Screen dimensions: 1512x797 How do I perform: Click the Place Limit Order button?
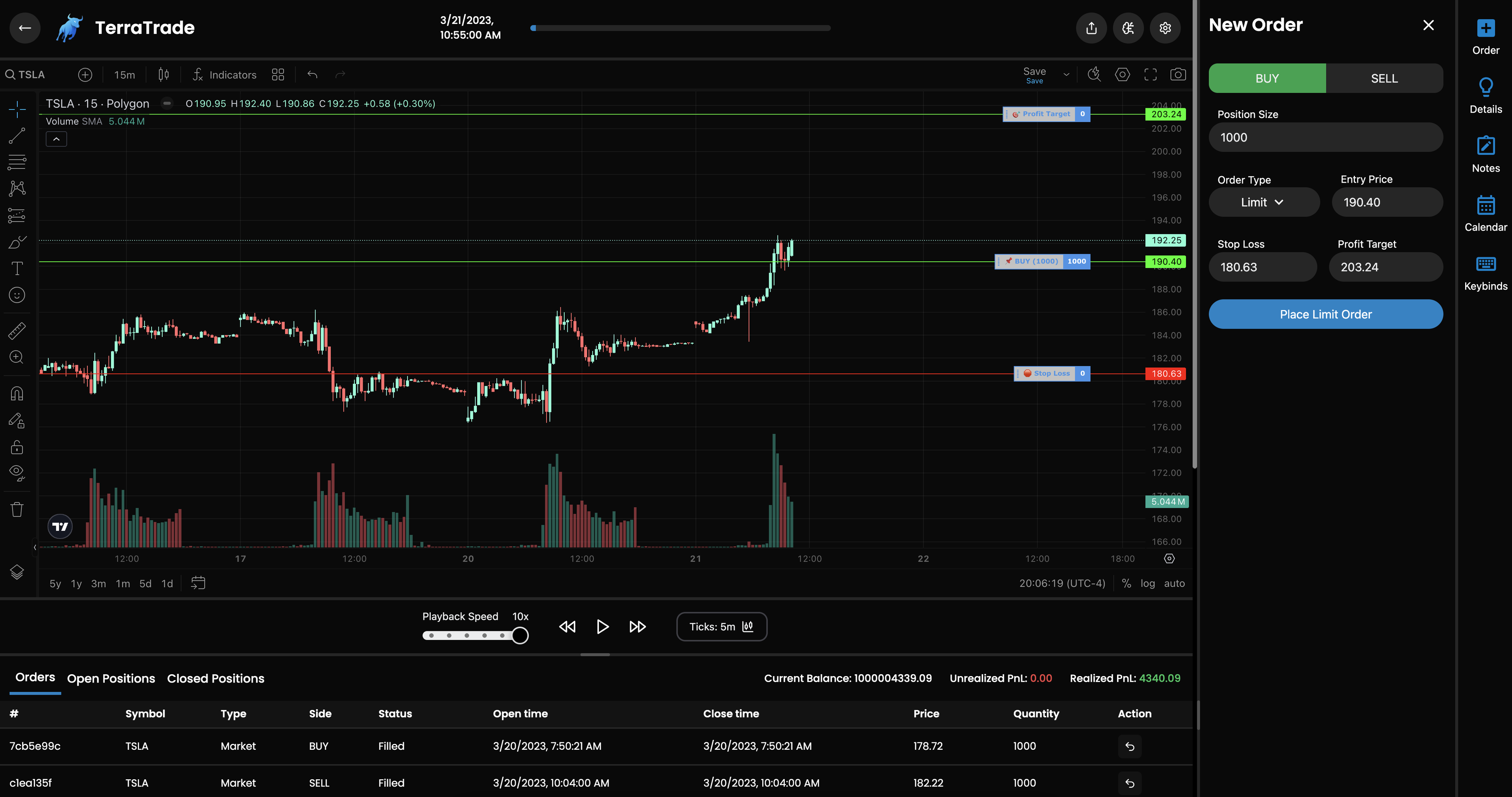[1325, 314]
